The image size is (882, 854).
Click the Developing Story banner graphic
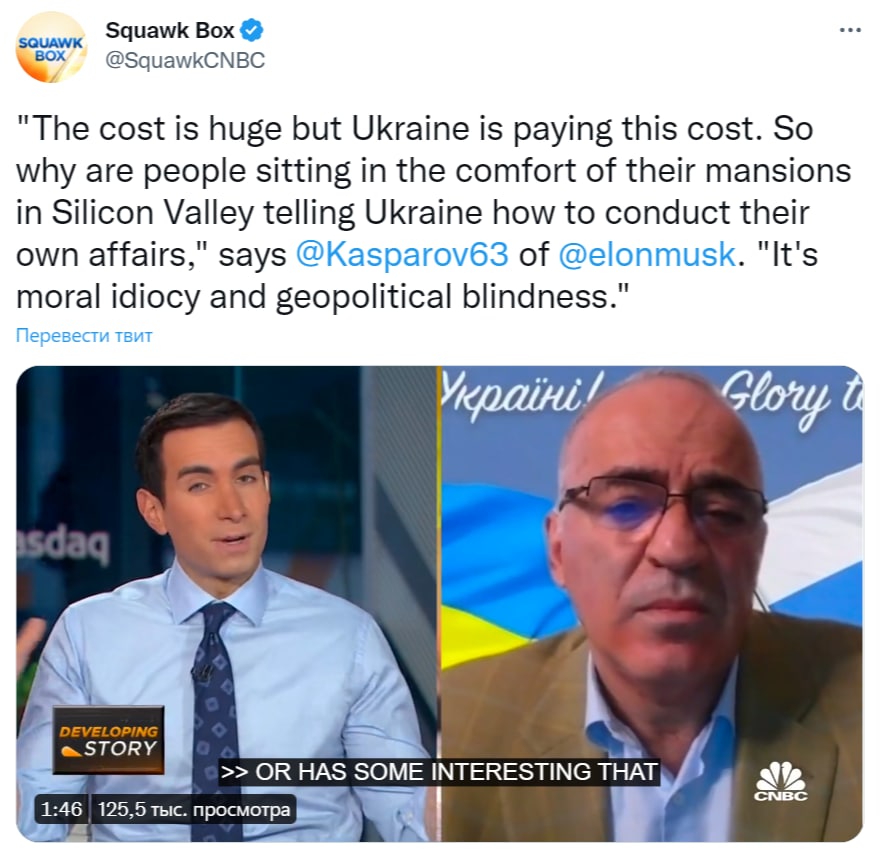109,740
